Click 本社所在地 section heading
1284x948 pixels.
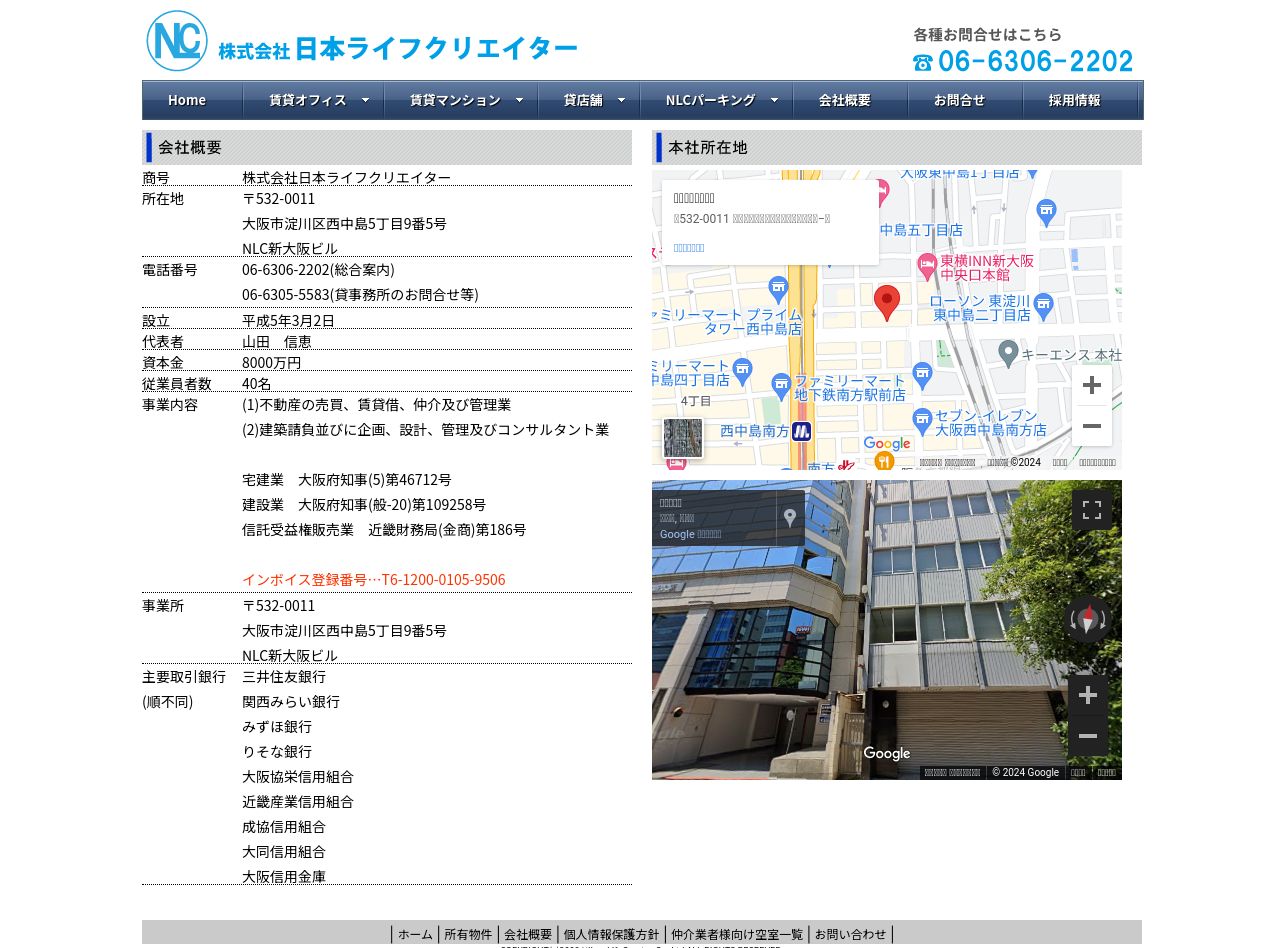(x=707, y=147)
